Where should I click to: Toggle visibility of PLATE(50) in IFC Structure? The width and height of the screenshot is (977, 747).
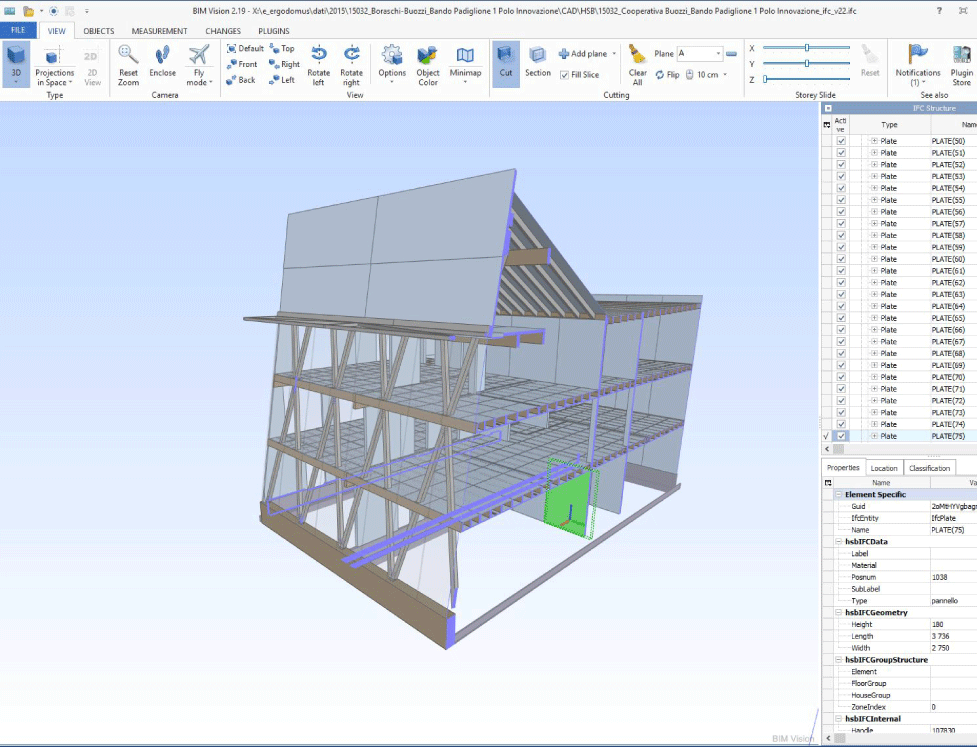[x=840, y=140]
